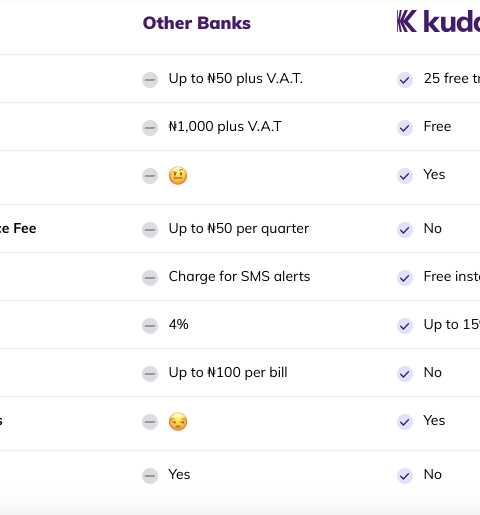Image resolution: width=480 pixels, height=515 pixels.
Task: Click minus icon next to ₦1,000 plus V.A.T
Action: tap(150, 128)
